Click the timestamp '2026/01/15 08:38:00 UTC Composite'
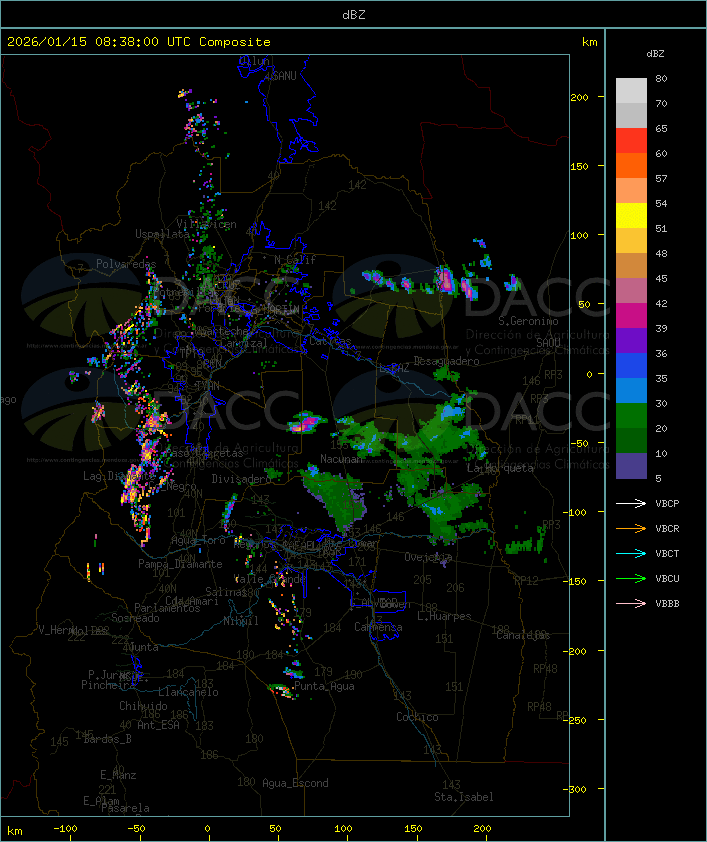The width and height of the screenshot is (707, 842). (139, 42)
